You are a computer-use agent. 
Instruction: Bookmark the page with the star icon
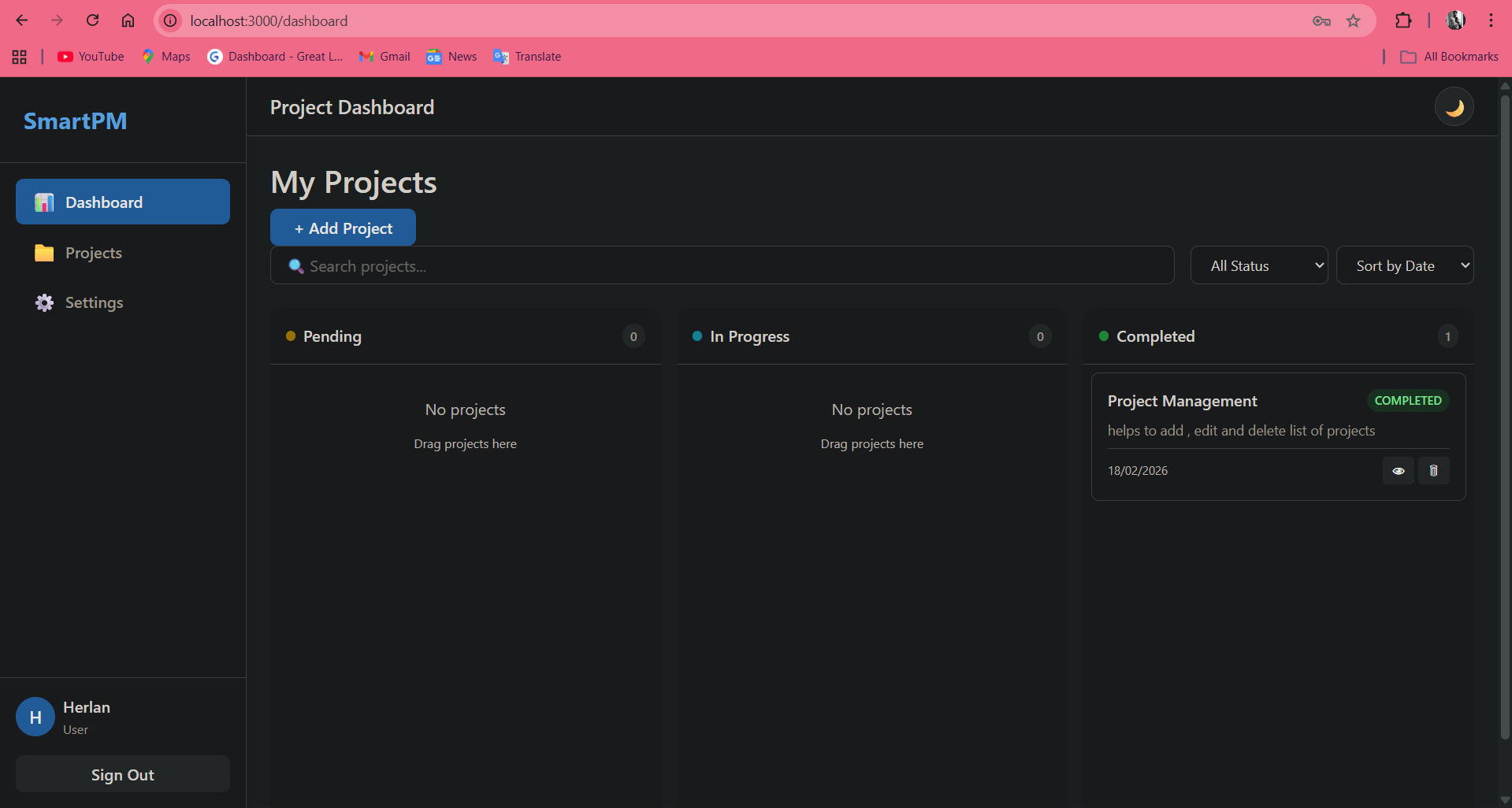click(1353, 20)
